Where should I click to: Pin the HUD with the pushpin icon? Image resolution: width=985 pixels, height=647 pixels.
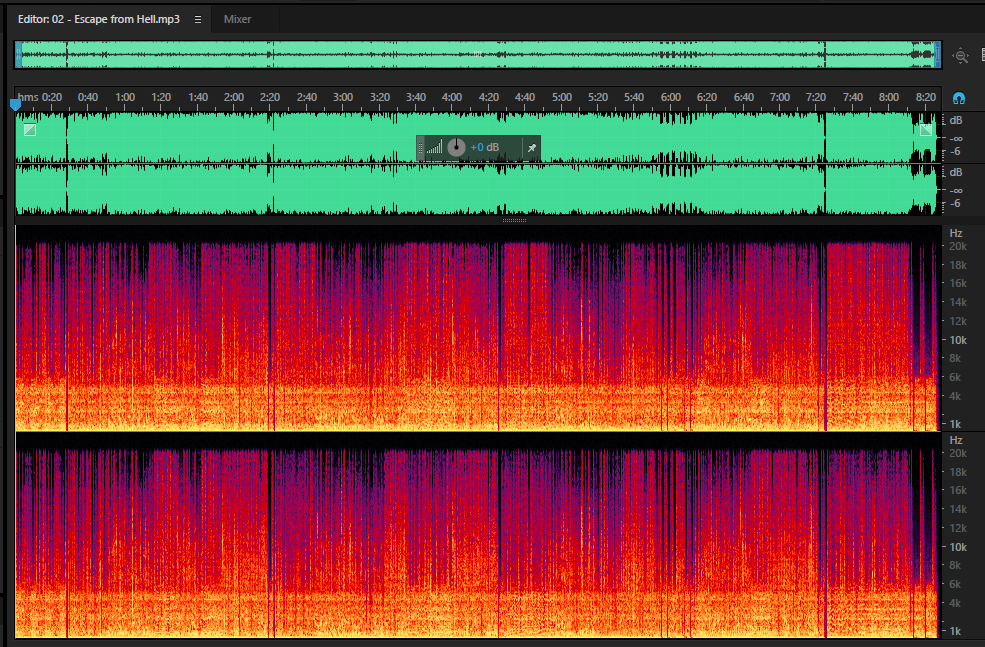[x=531, y=148]
